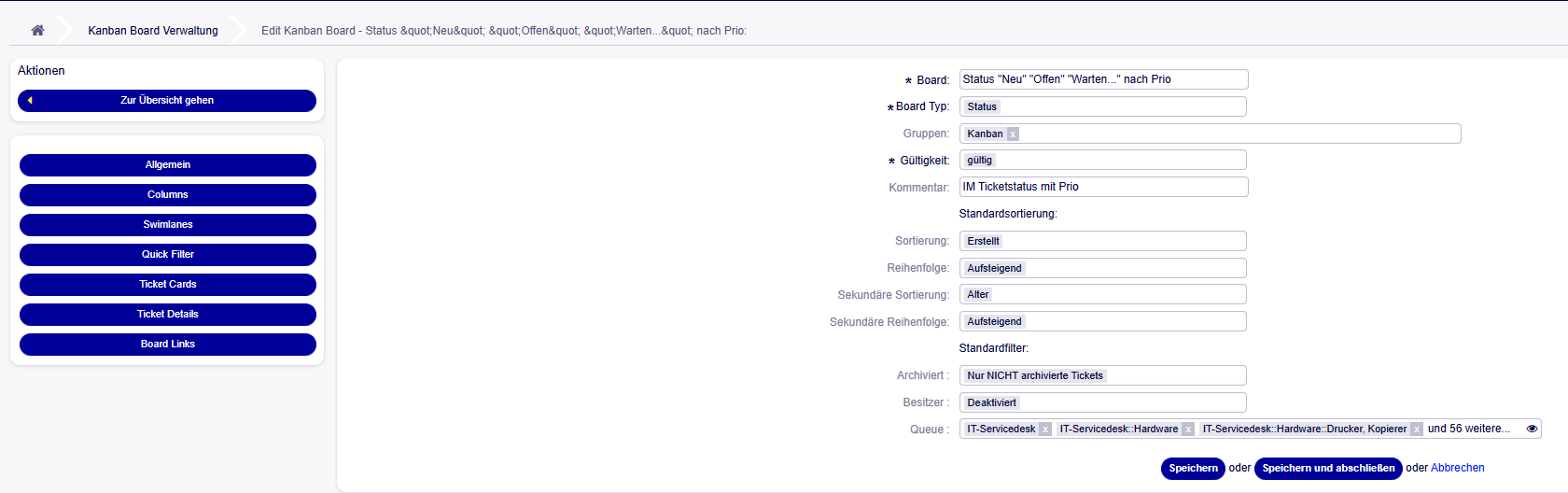Remove the IT-Servicedesk::Hardware queue tag
Viewport: 1568px width, 493px height.
tap(1188, 430)
